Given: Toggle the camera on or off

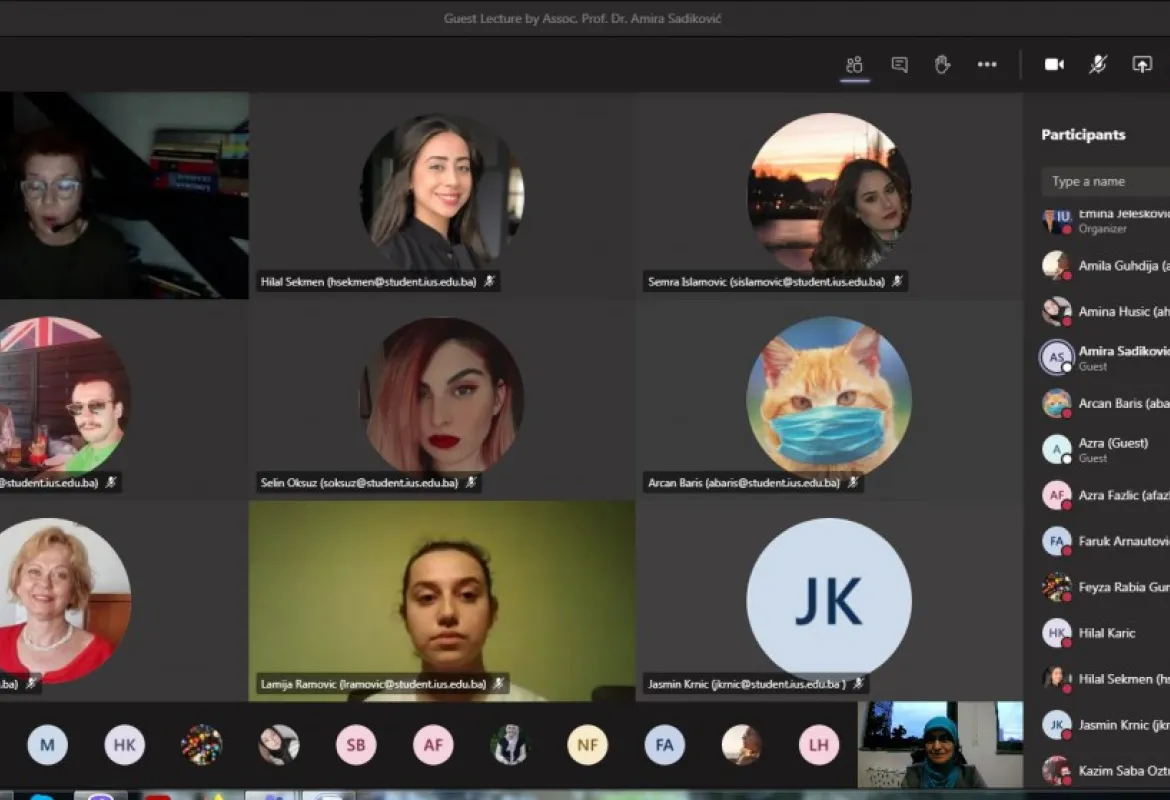Looking at the screenshot, I should point(1054,65).
